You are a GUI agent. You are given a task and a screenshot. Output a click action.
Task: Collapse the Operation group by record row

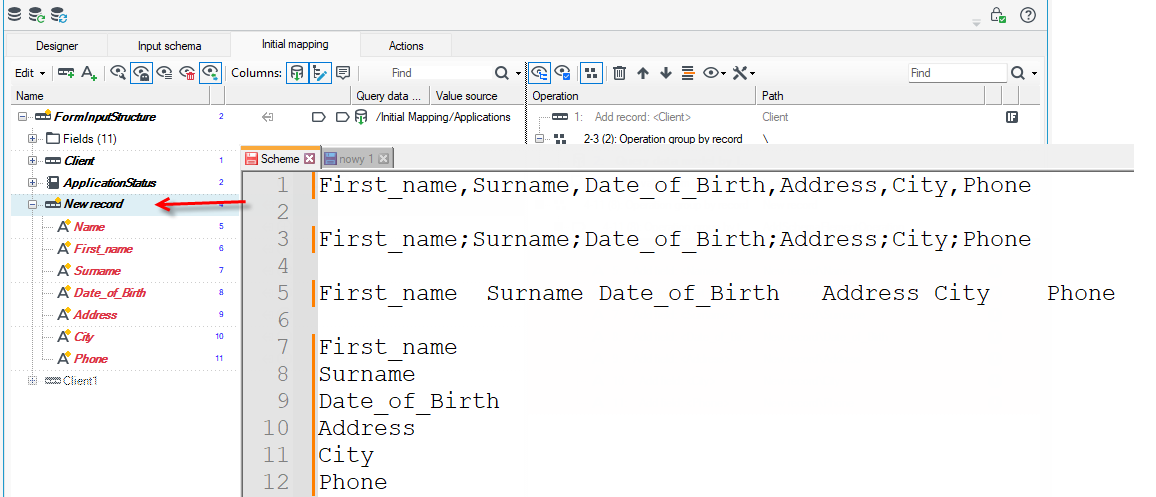(x=540, y=139)
